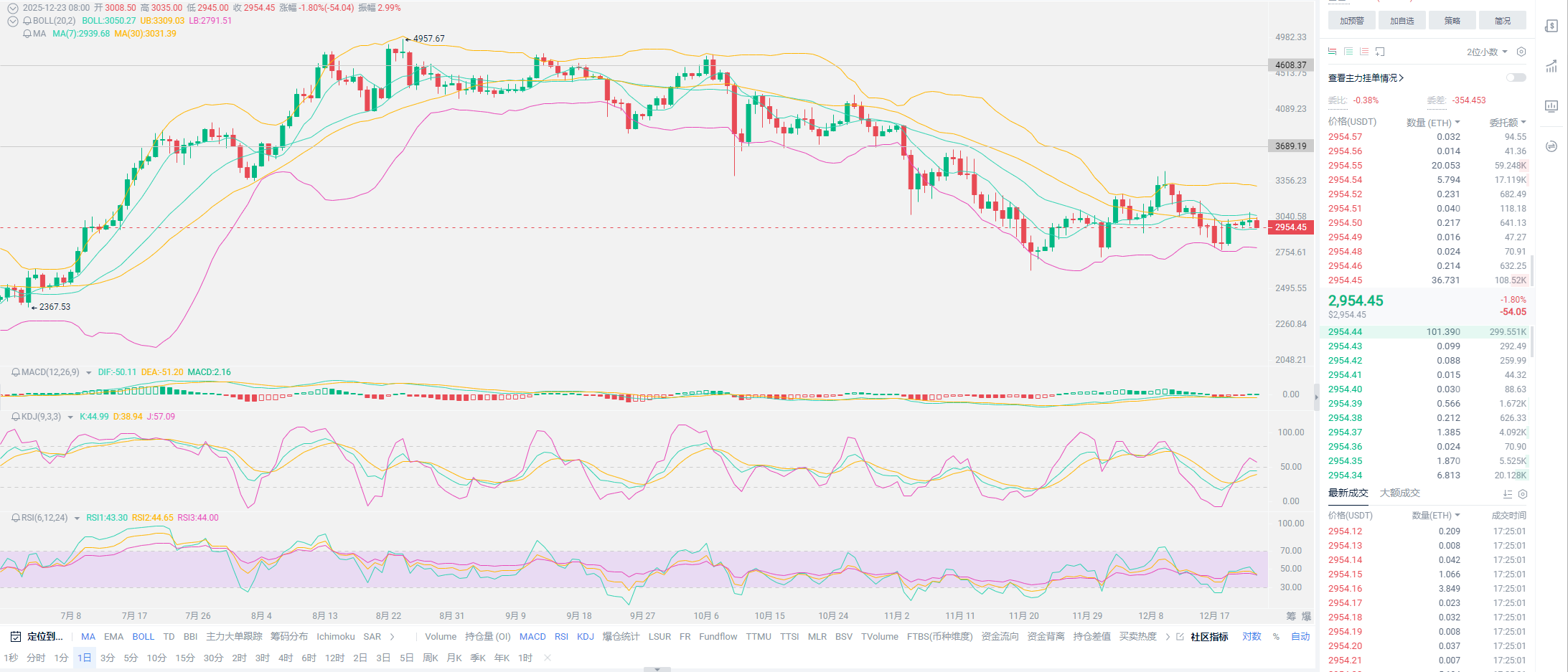Open the 2位小数 decimal precision dropdown
This screenshot has width=1568, height=672.
pos(1487,52)
